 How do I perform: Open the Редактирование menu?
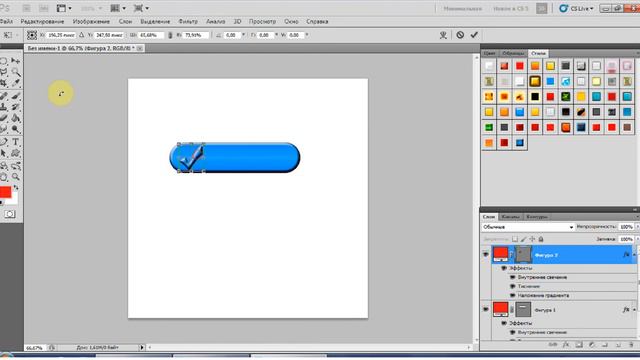[42, 21]
